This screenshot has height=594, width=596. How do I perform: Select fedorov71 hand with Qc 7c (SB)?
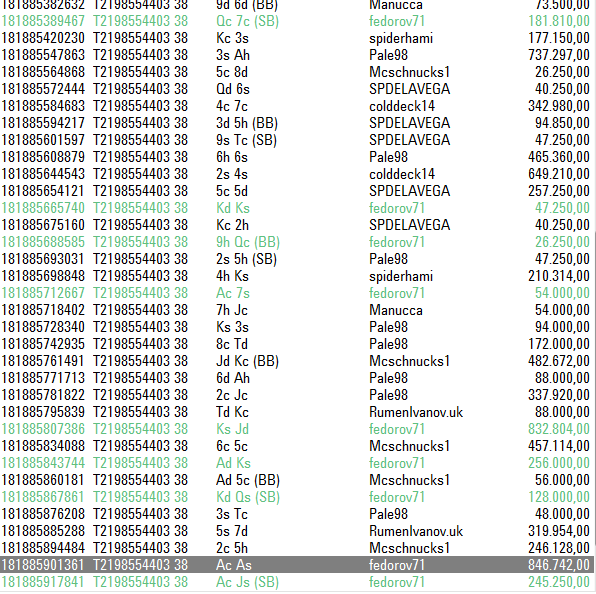pyautogui.click(x=296, y=21)
